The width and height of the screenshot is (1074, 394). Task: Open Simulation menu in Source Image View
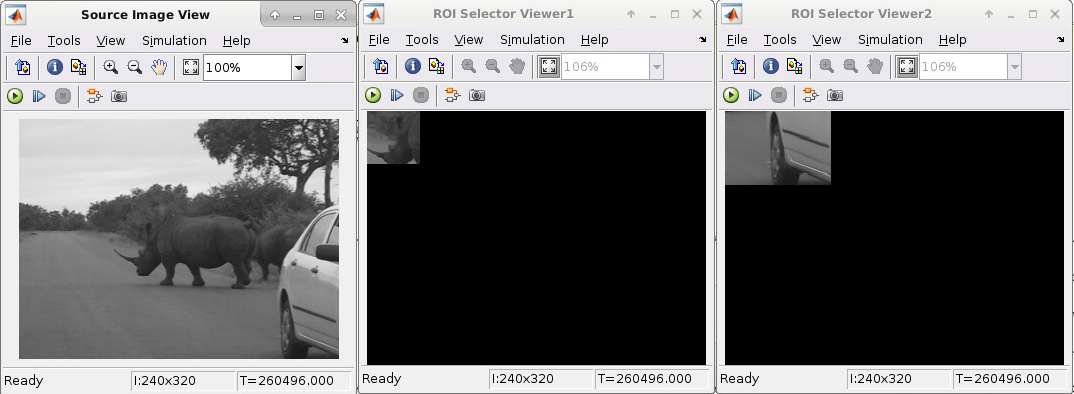pyautogui.click(x=174, y=41)
